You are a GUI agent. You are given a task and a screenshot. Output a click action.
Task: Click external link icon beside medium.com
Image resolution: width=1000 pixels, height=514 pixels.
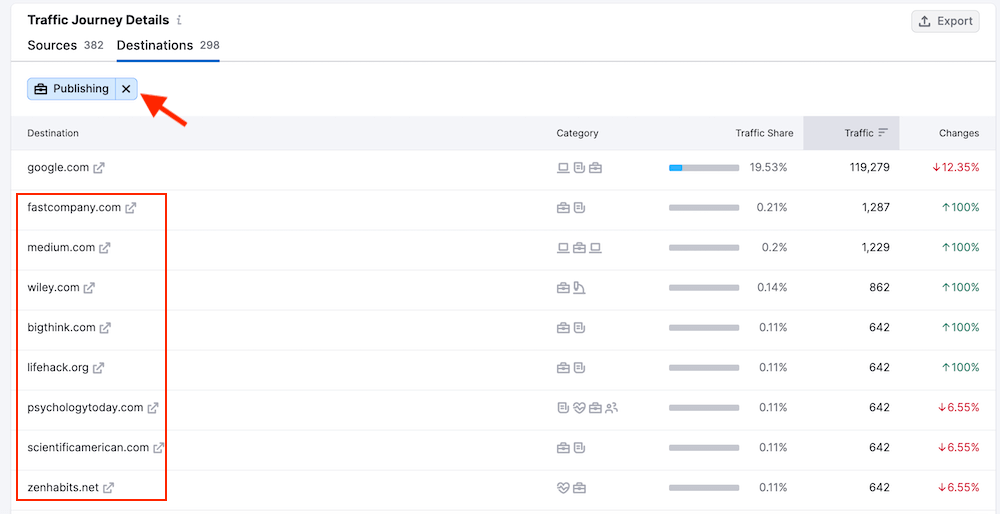pyautogui.click(x=105, y=248)
